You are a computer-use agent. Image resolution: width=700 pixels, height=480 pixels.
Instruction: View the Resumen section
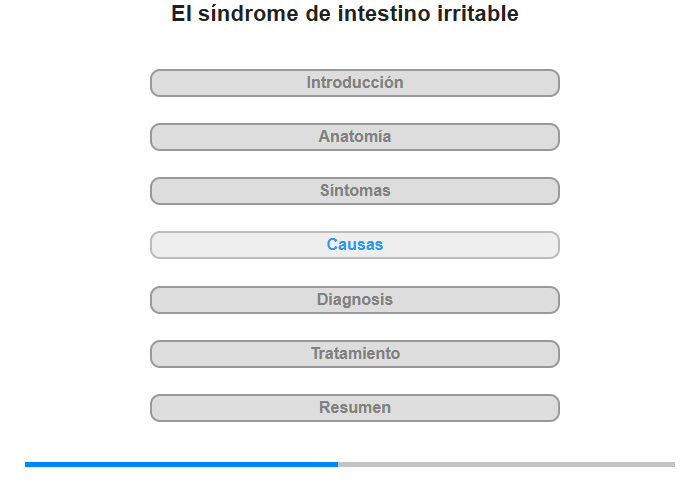tap(354, 408)
